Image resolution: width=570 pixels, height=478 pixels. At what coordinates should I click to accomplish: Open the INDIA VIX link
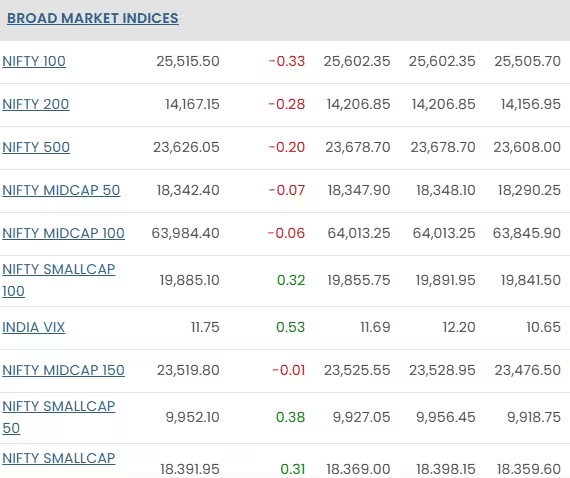[x=33, y=327]
